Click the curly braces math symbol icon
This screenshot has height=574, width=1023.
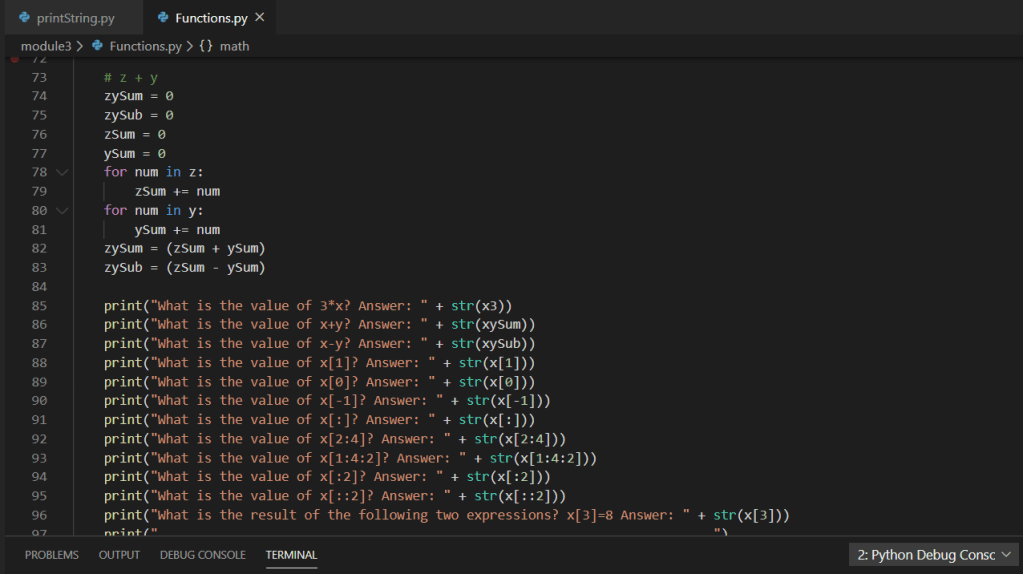point(206,46)
